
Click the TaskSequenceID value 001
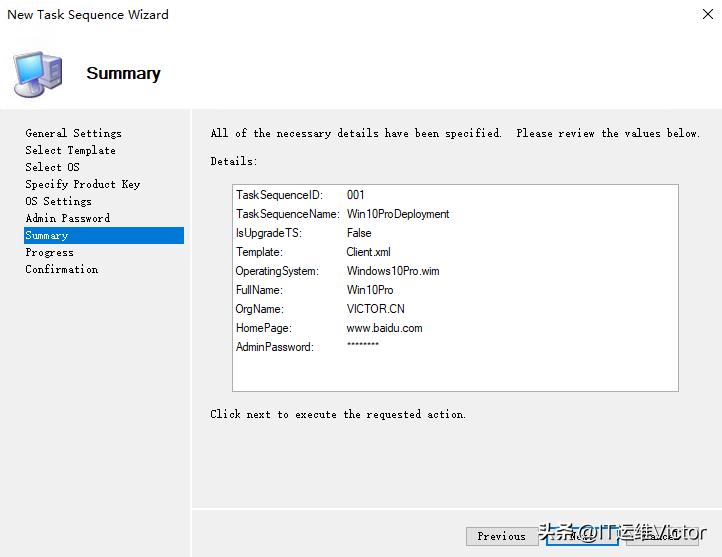tap(355, 195)
